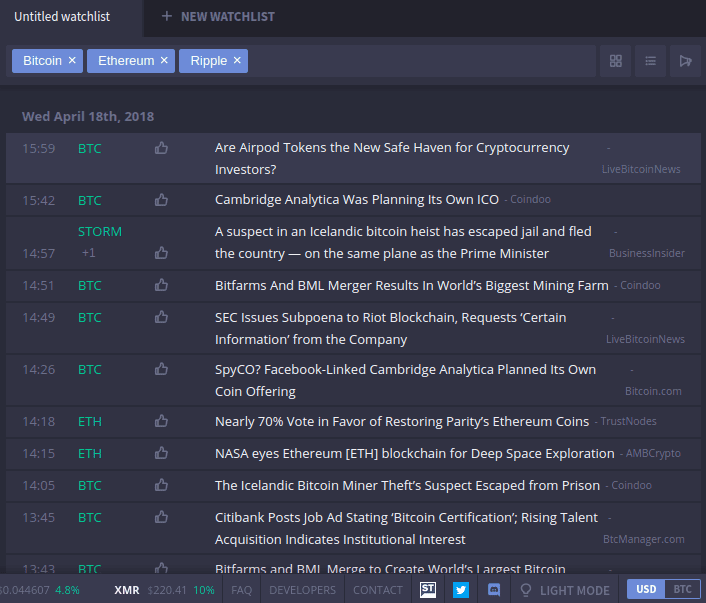Viewport: 706px width, 603px height.
Task: Click empty area of the coin filter input
Action: coord(420,61)
